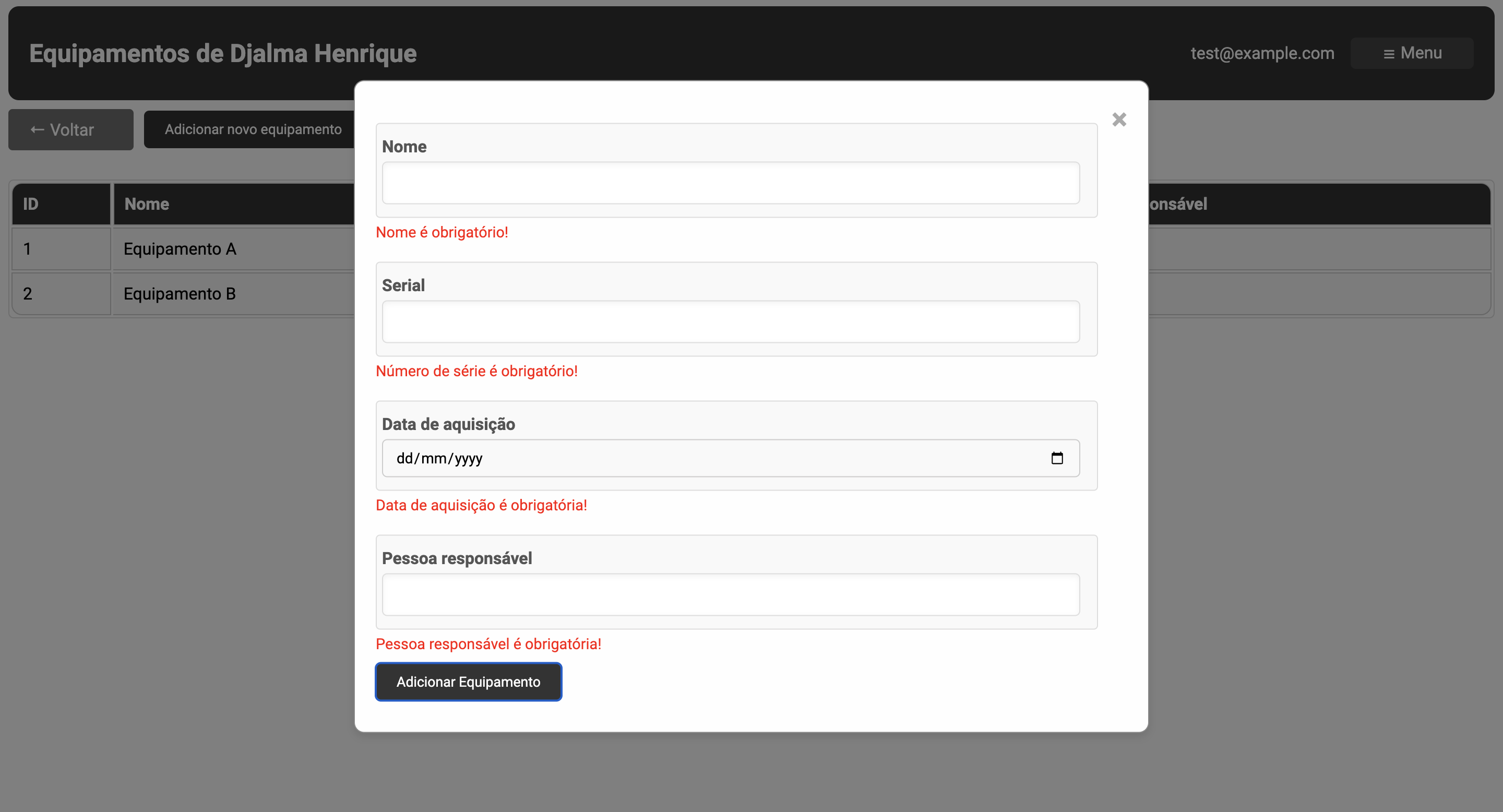The height and width of the screenshot is (812, 1503).
Task: Expand the acquisition date calendar picker
Action: click(x=1058, y=458)
